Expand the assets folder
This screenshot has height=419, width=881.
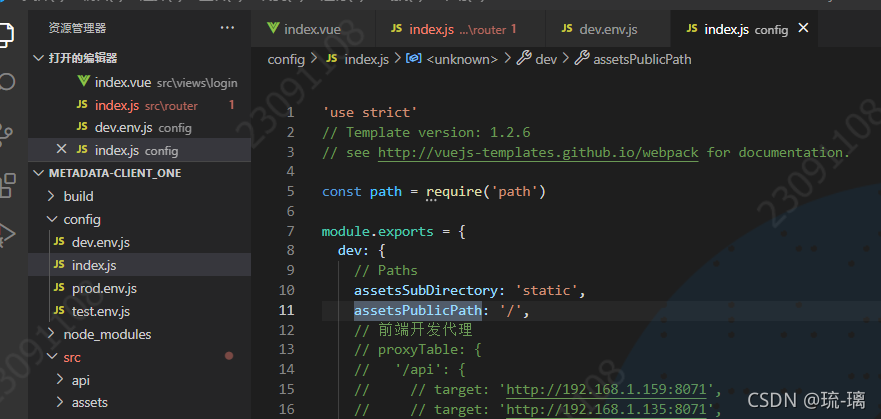click(60, 402)
